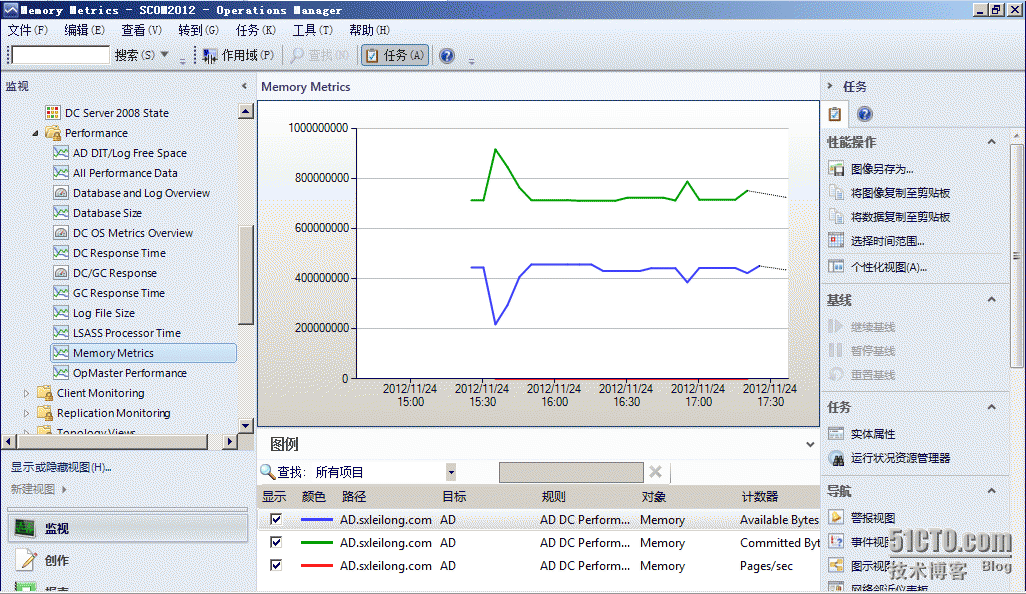
Task: Click the OpMaster Performance chart icon
Action: pos(61,372)
